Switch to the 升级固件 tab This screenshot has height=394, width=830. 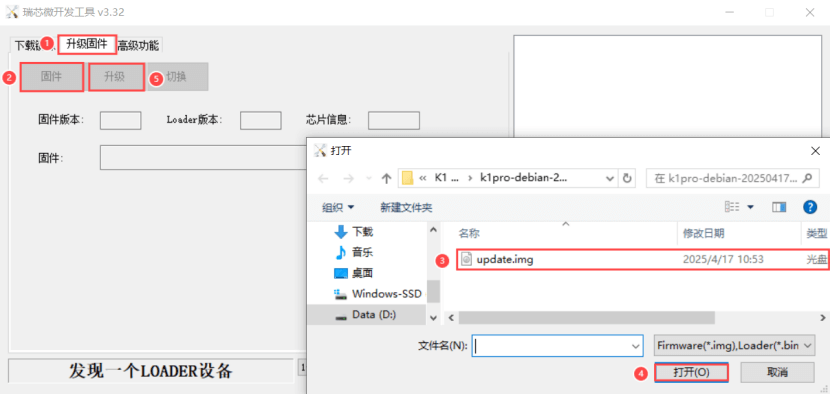tap(87, 44)
